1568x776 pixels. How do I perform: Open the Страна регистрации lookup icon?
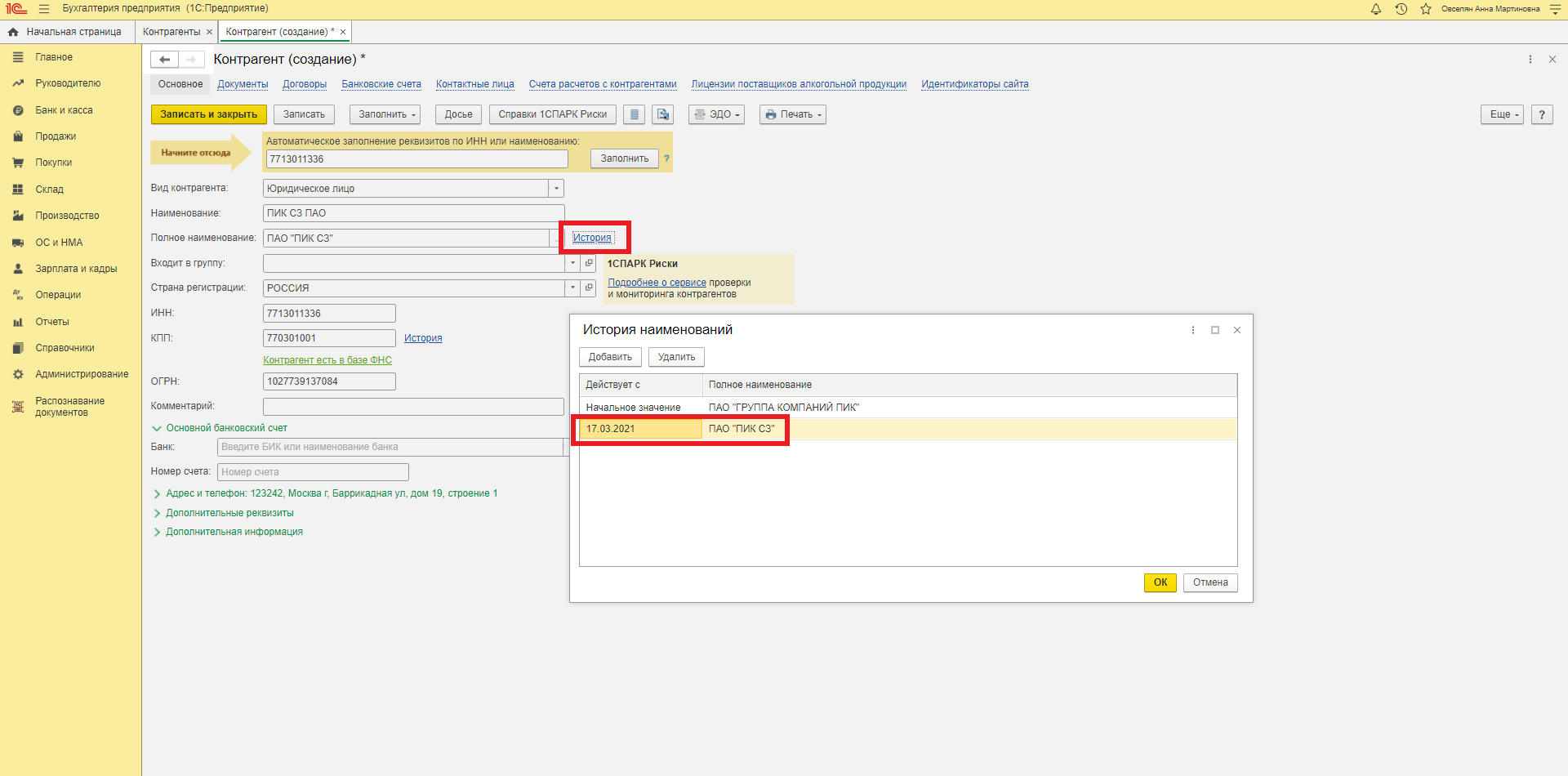tap(589, 288)
